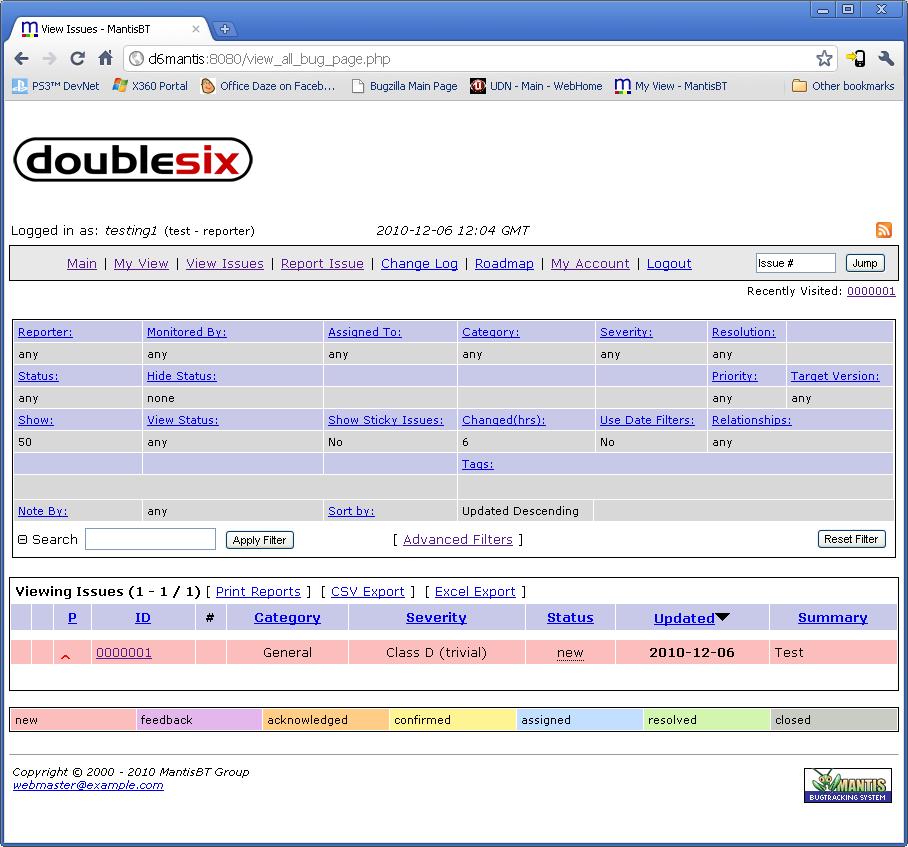Focus the Issue # jump input field

coord(795,263)
